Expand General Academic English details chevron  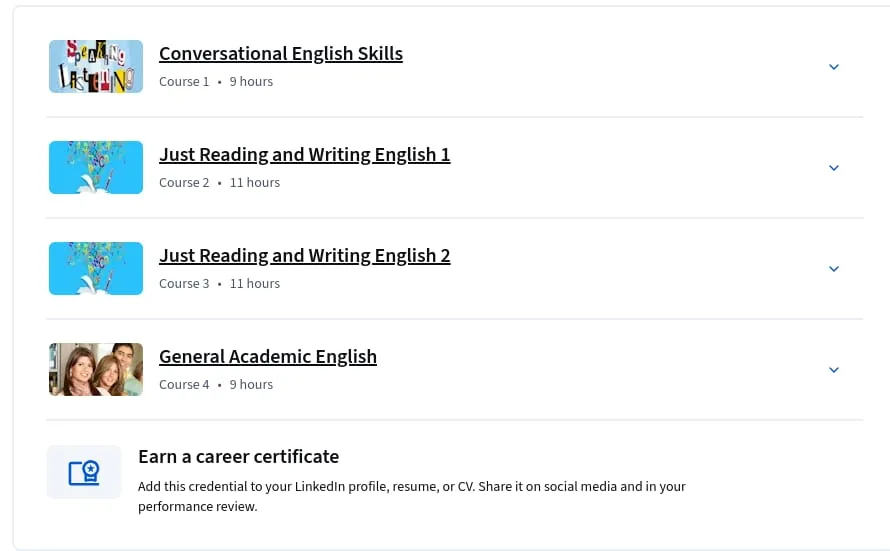[834, 370]
